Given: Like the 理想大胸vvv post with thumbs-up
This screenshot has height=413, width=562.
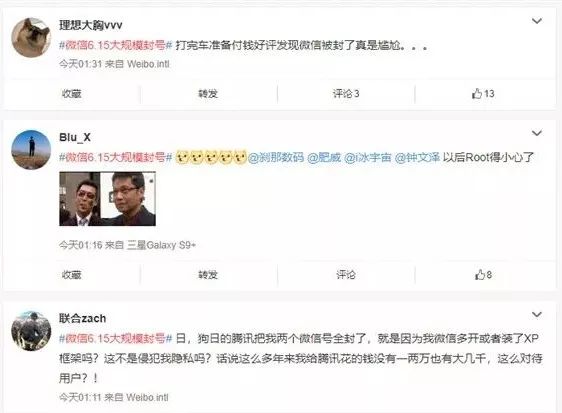Looking at the screenshot, I should [x=483, y=94].
